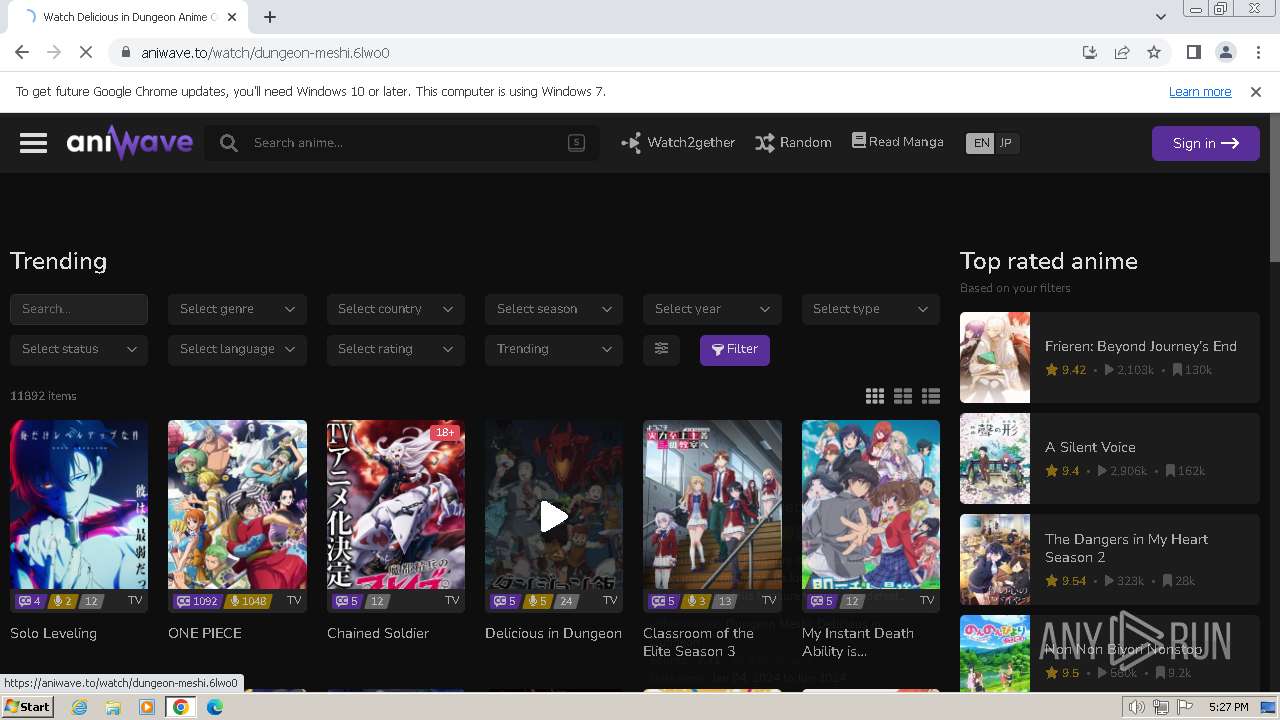Click volume icon in system tray

coord(1136,707)
